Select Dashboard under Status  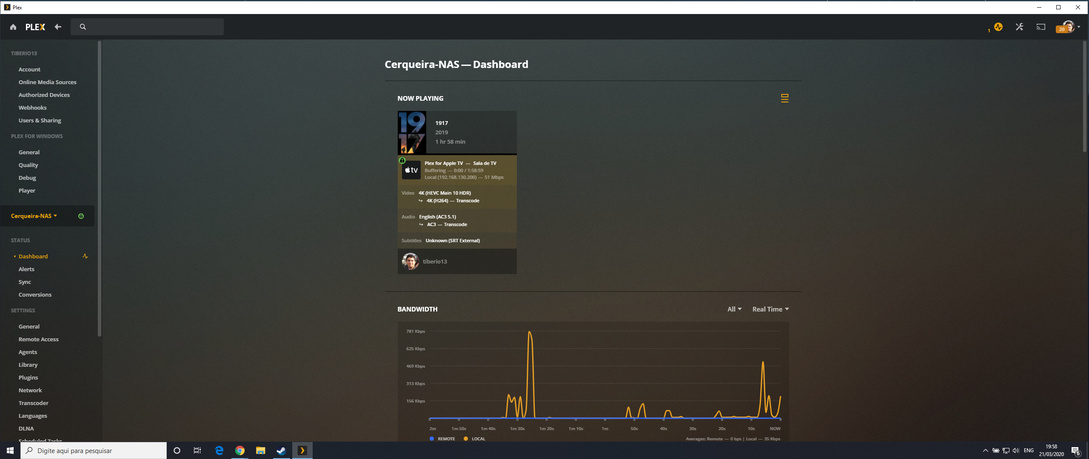point(33,256)
